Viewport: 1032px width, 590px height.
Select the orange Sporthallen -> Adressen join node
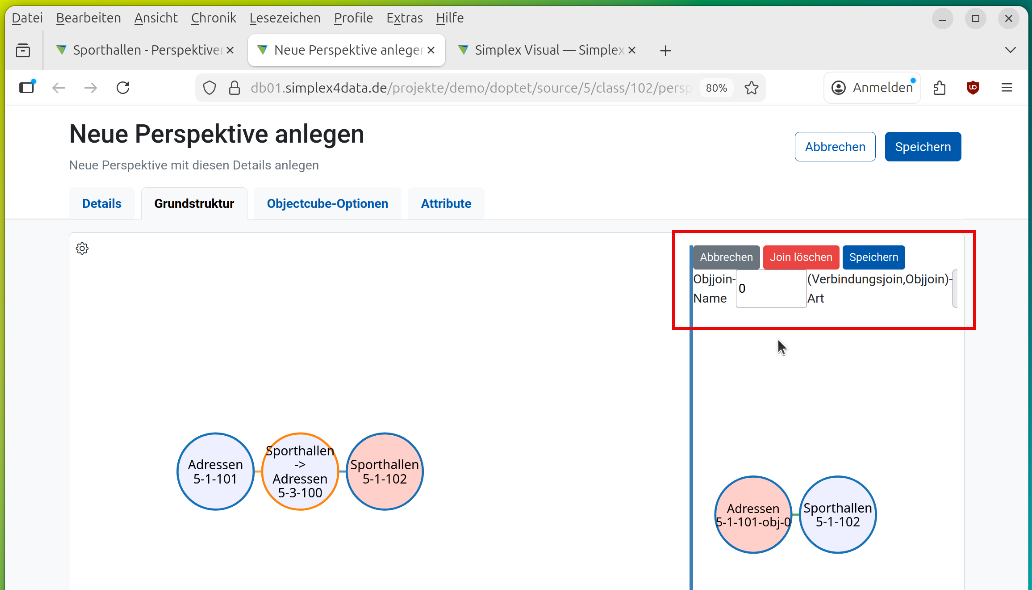pyautogui.click(x=300, y=472)
